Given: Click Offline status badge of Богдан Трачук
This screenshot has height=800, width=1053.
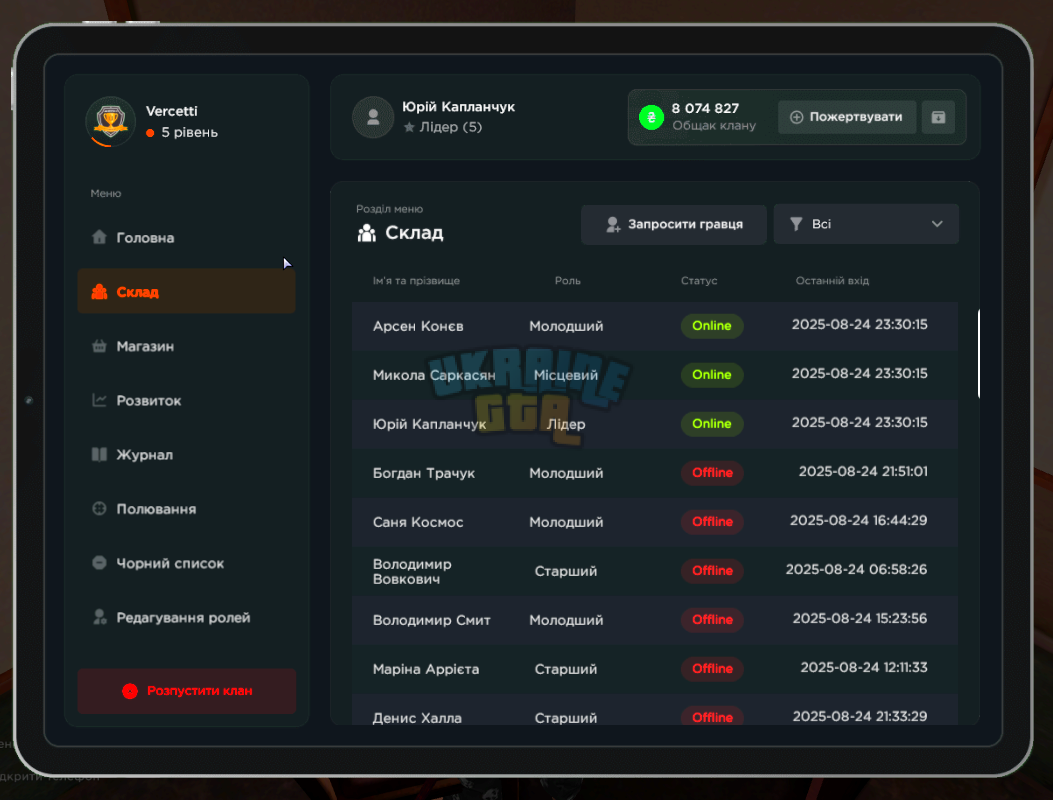Looking at the screenshot, I should pos(712,473).
